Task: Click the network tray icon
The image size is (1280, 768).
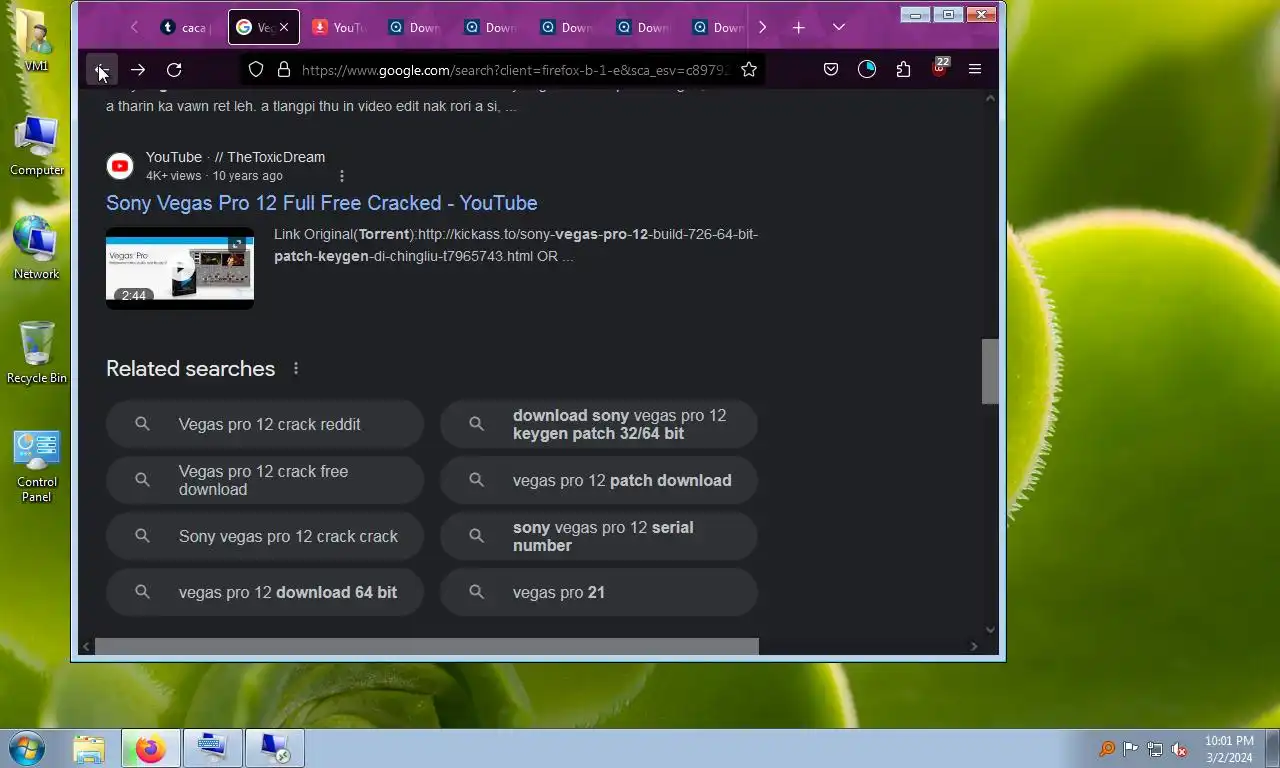Action: [x=1155, y=749]
